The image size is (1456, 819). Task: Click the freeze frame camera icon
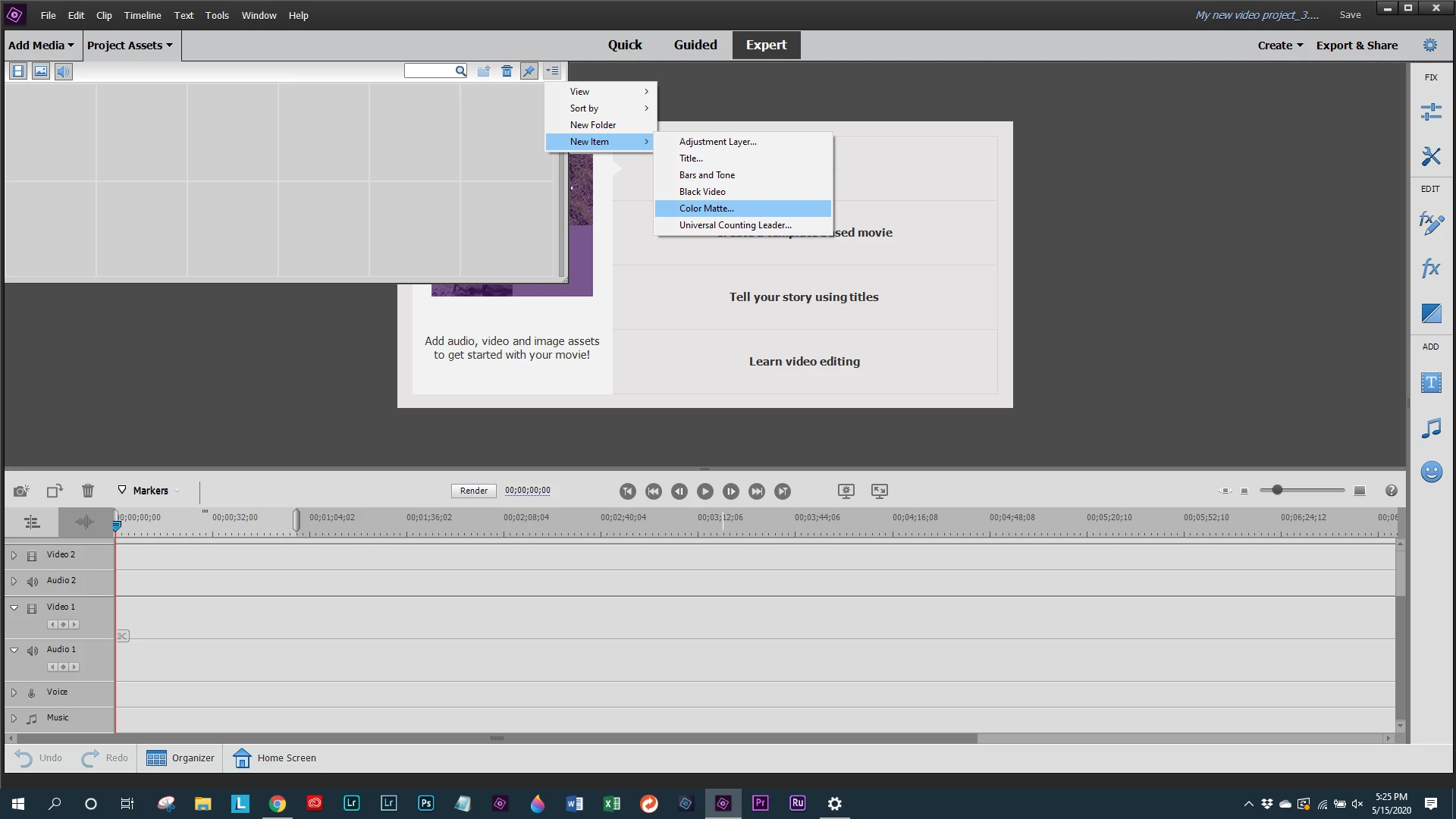click(21, 491)
